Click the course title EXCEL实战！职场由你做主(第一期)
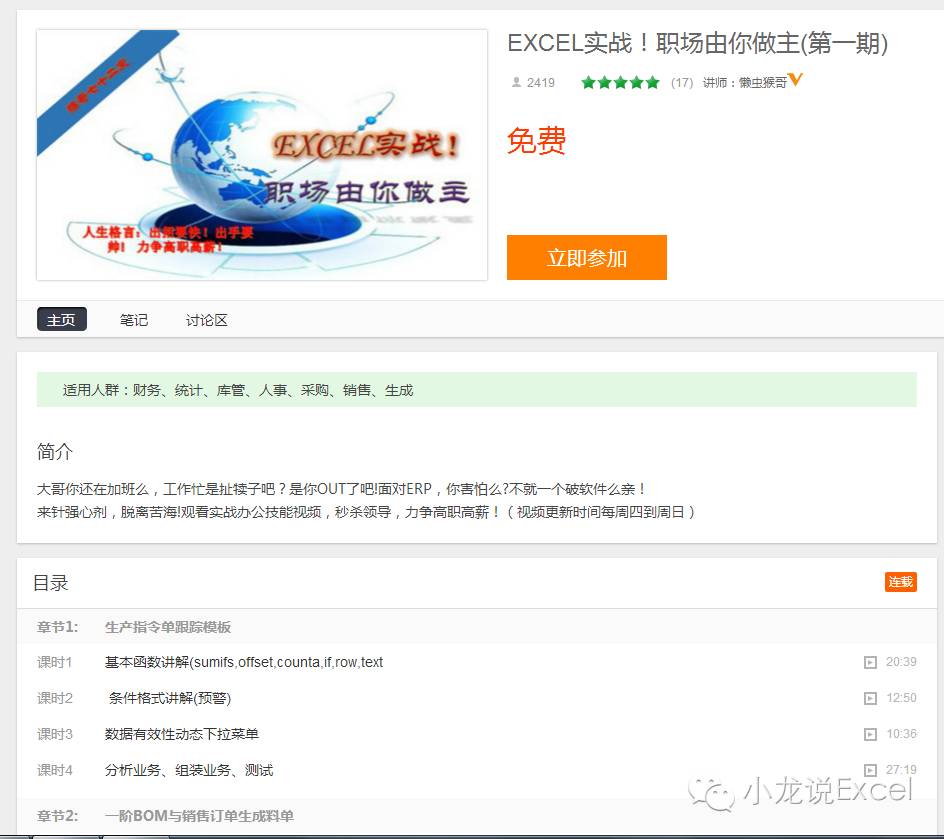Viewport: 944px width, 839px height. click(697, 43)
